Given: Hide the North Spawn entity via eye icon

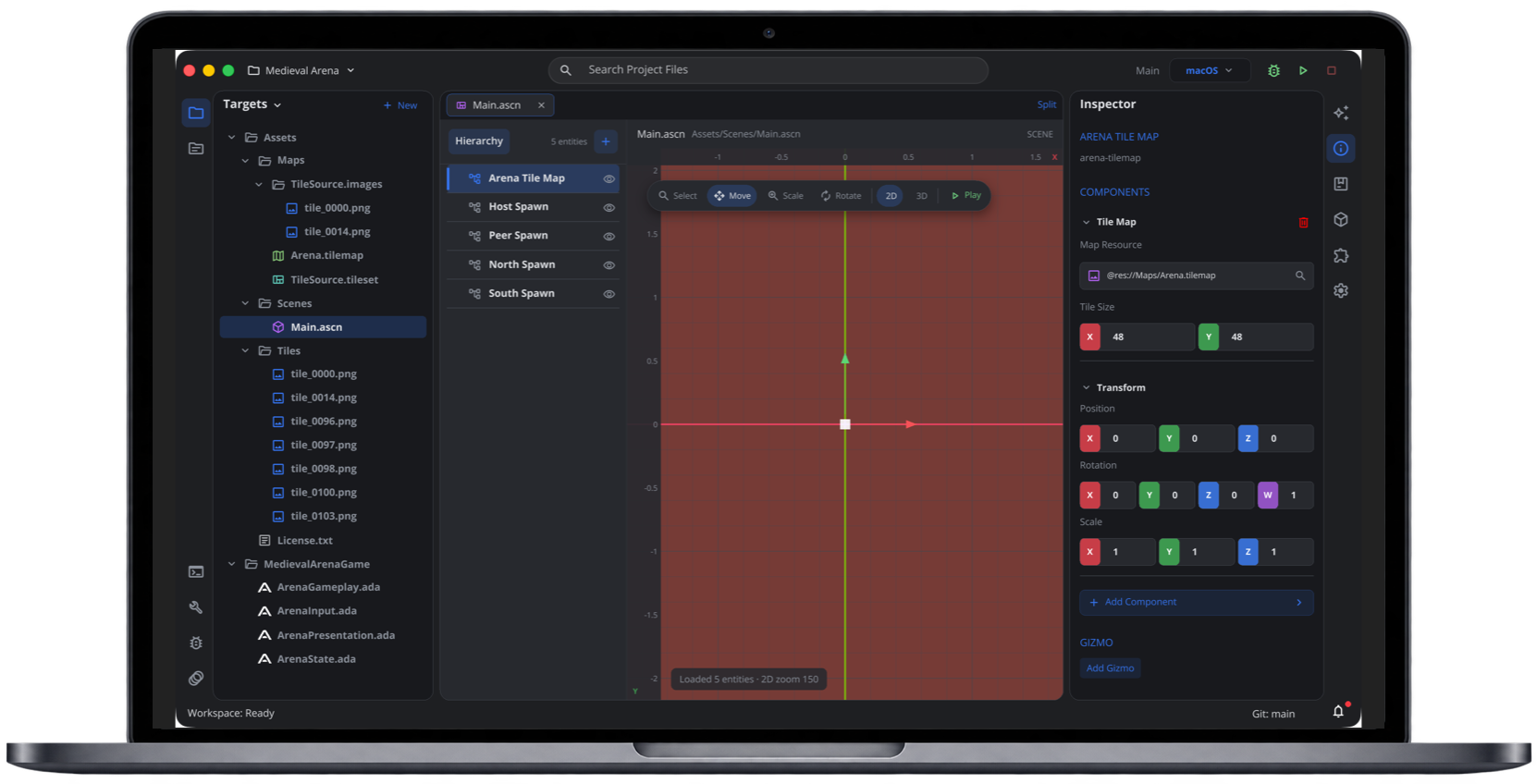Looking at the screenshot, I should pyautogui.click(x=609, y=264).
